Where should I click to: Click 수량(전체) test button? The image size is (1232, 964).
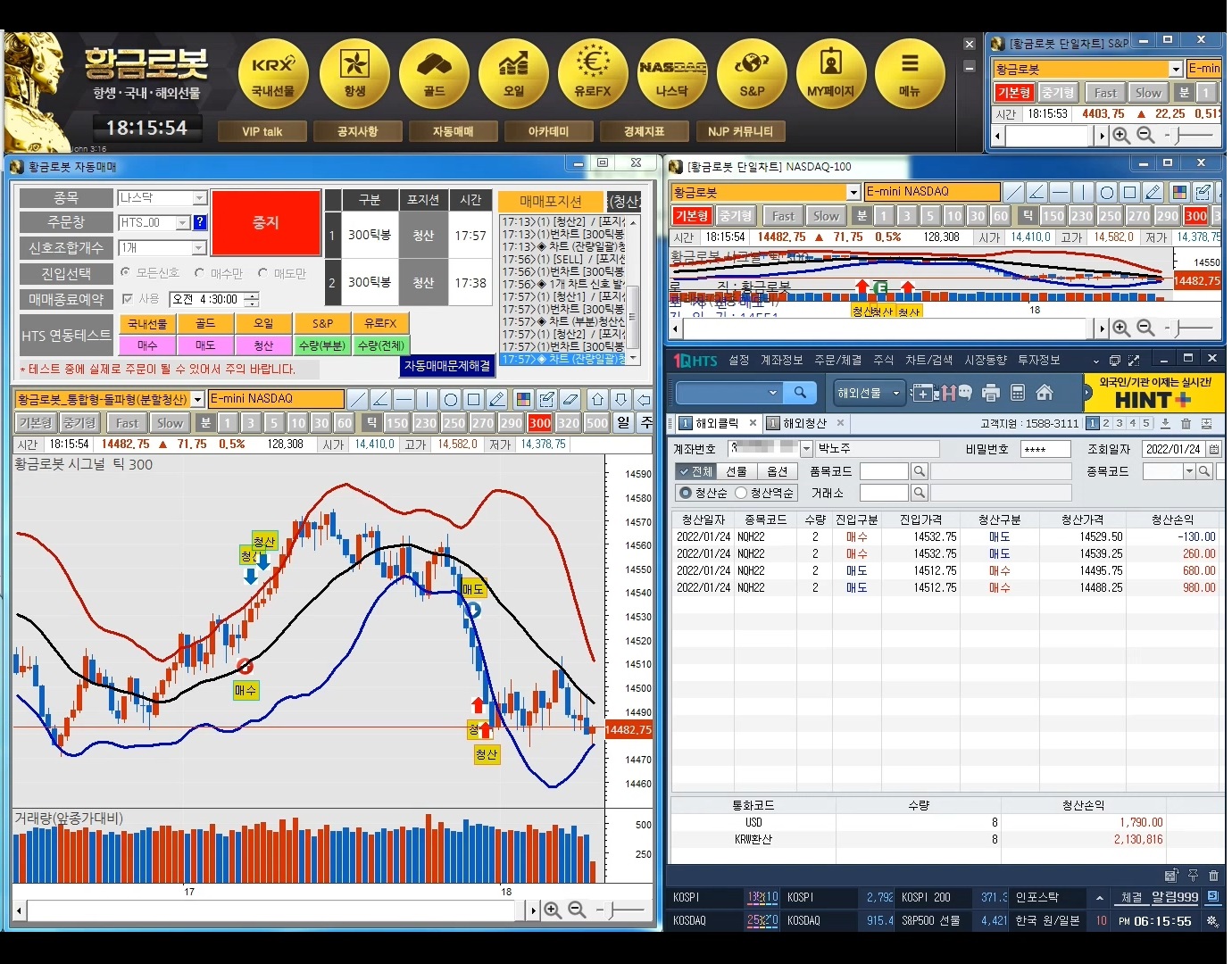point(381,345)
